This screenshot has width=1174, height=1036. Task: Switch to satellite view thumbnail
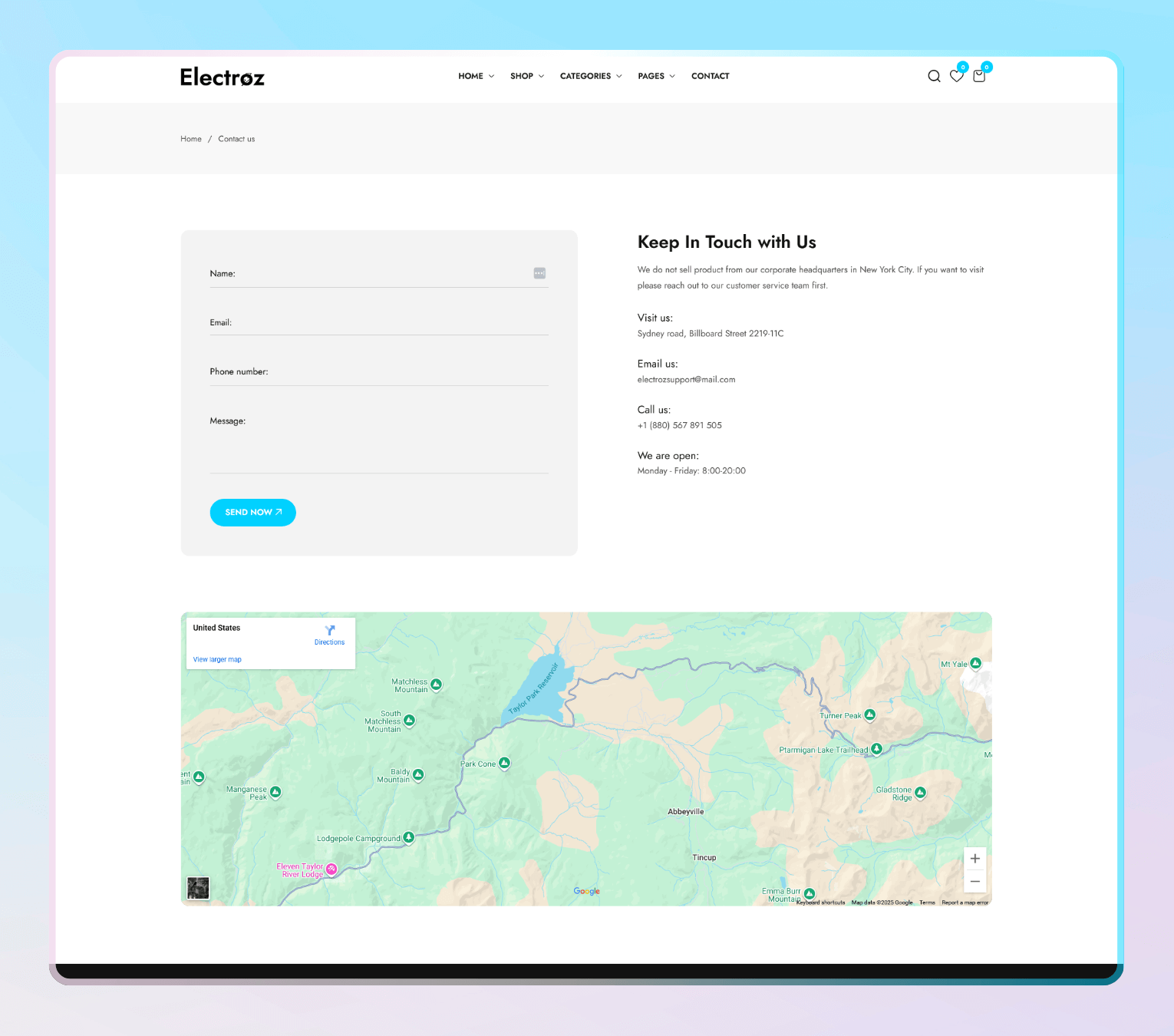click(x=198, y=888)
